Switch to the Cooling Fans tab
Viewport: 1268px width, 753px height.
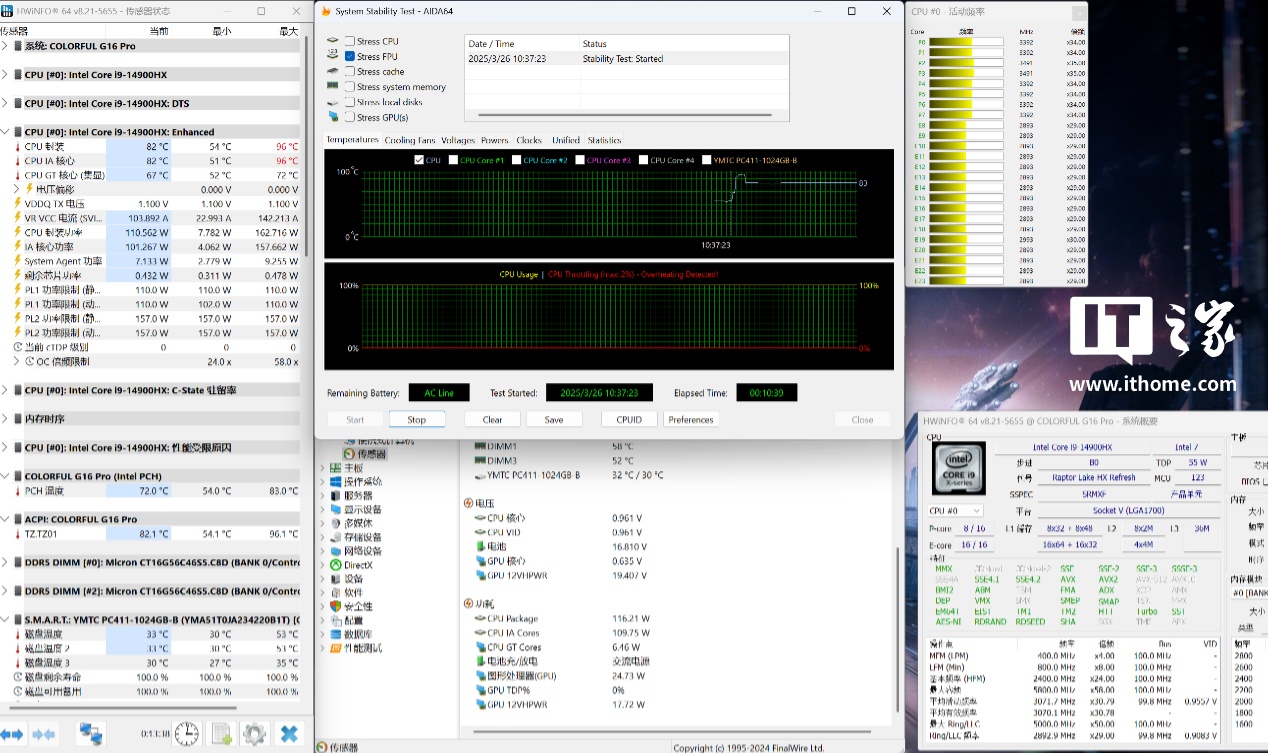[x=409, y=140]
